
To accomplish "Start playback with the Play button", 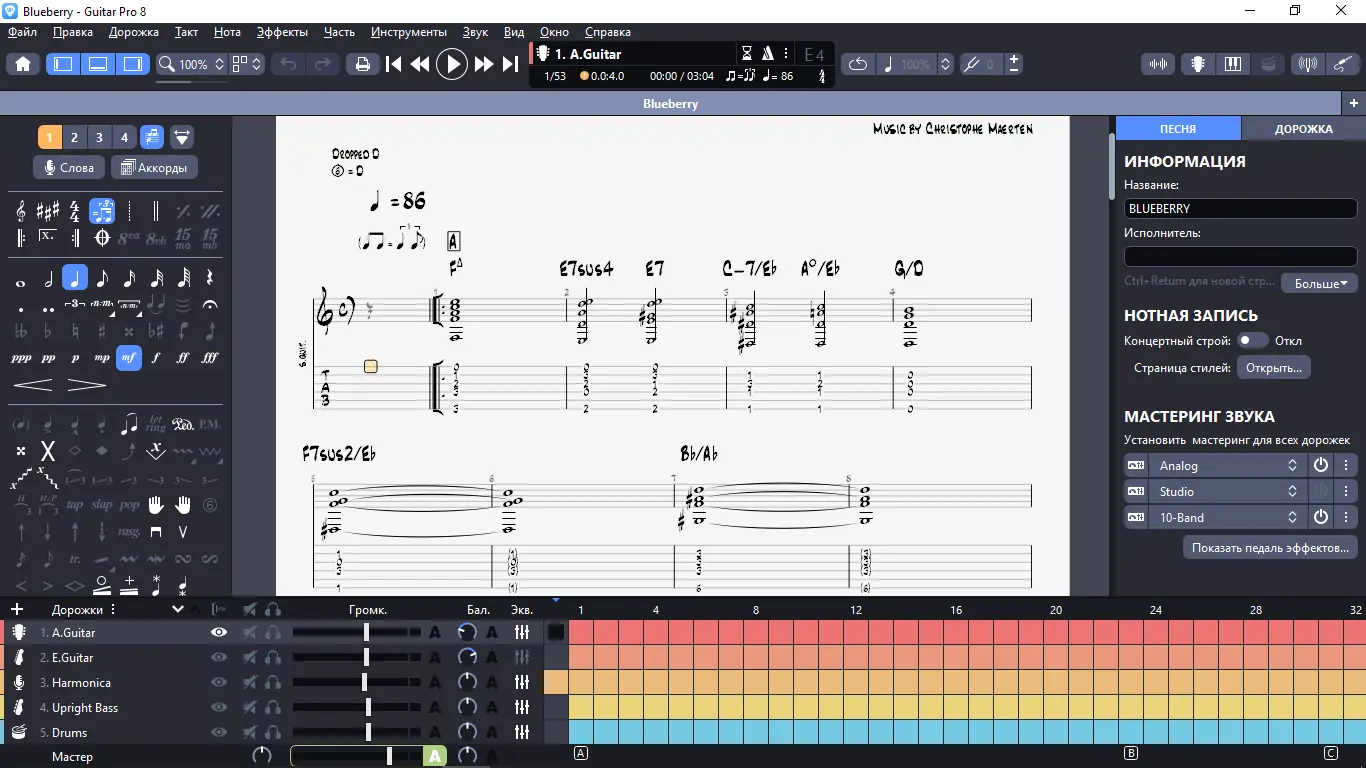I will point(452,64).
